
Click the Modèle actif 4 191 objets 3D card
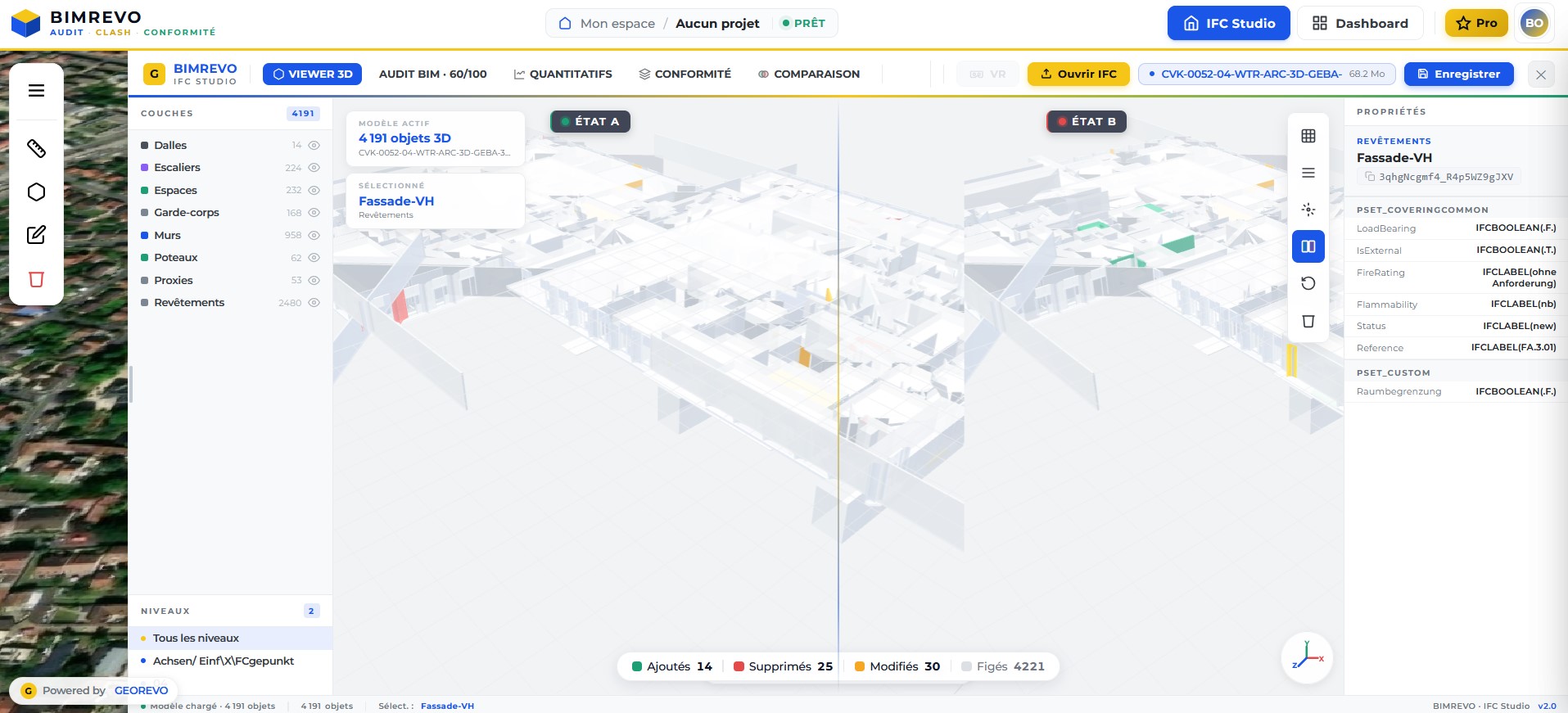436,138
